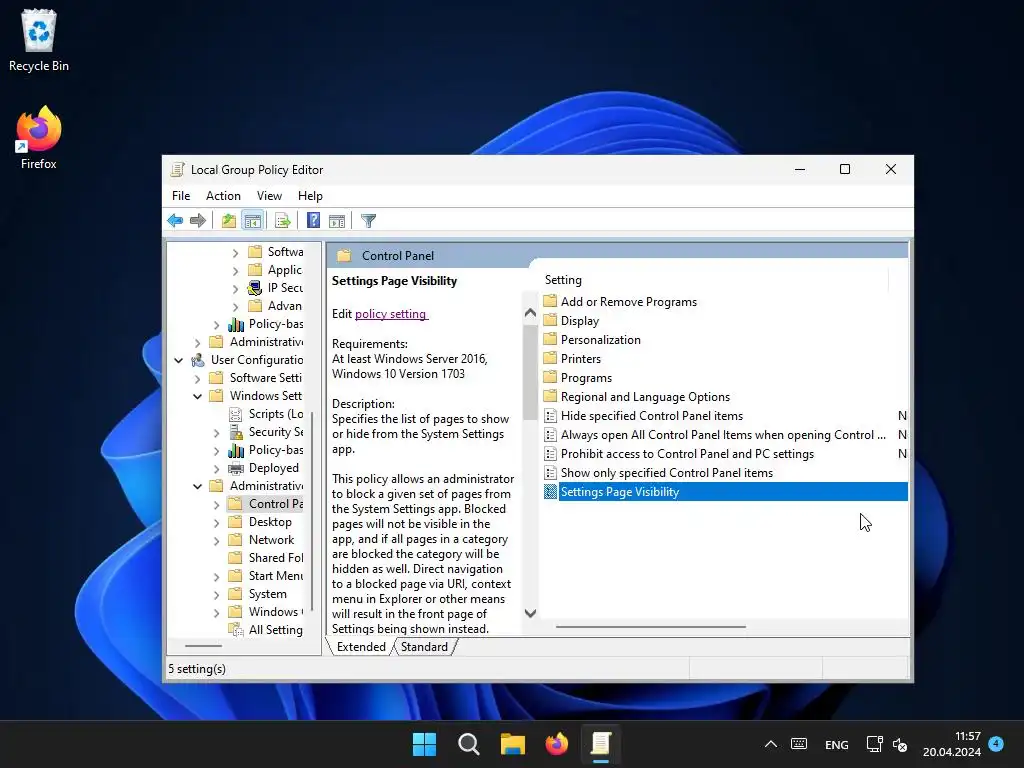Viewport: 1024px width, 768px height.
Task: Click the Forward arrow in toolbar
Action: (x=198, y=221)
